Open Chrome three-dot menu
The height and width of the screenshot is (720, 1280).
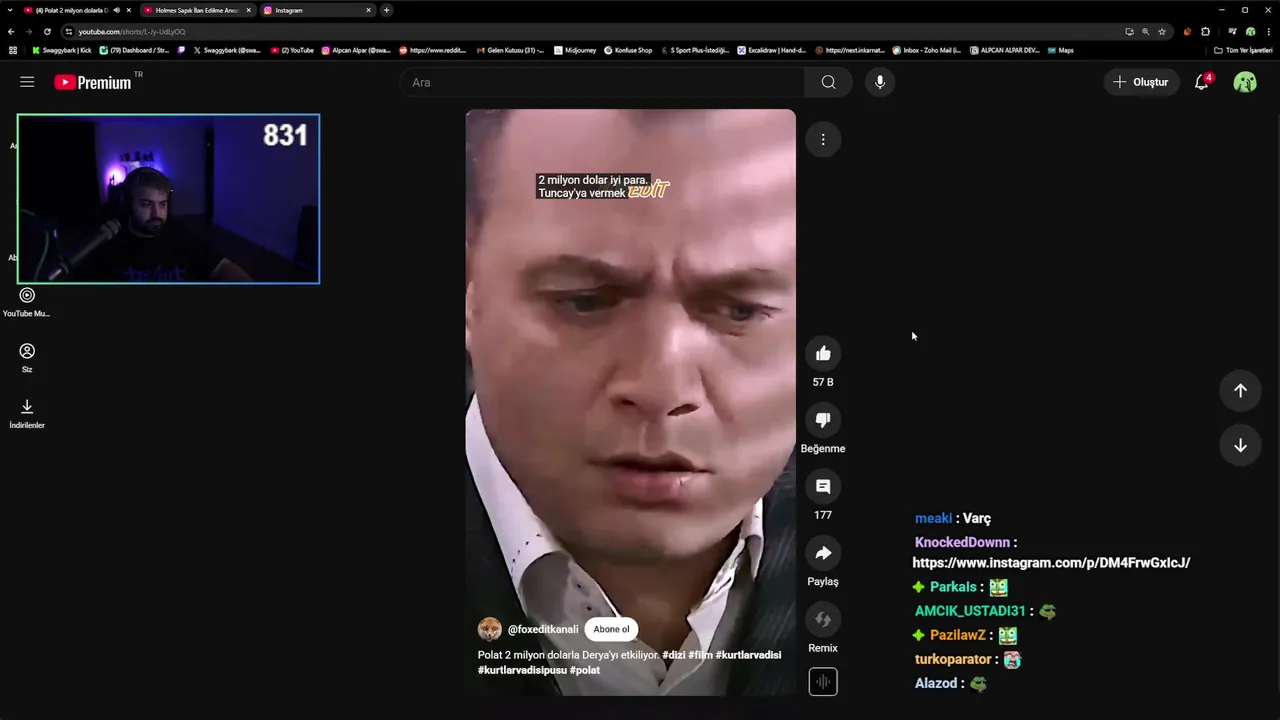1268,31
